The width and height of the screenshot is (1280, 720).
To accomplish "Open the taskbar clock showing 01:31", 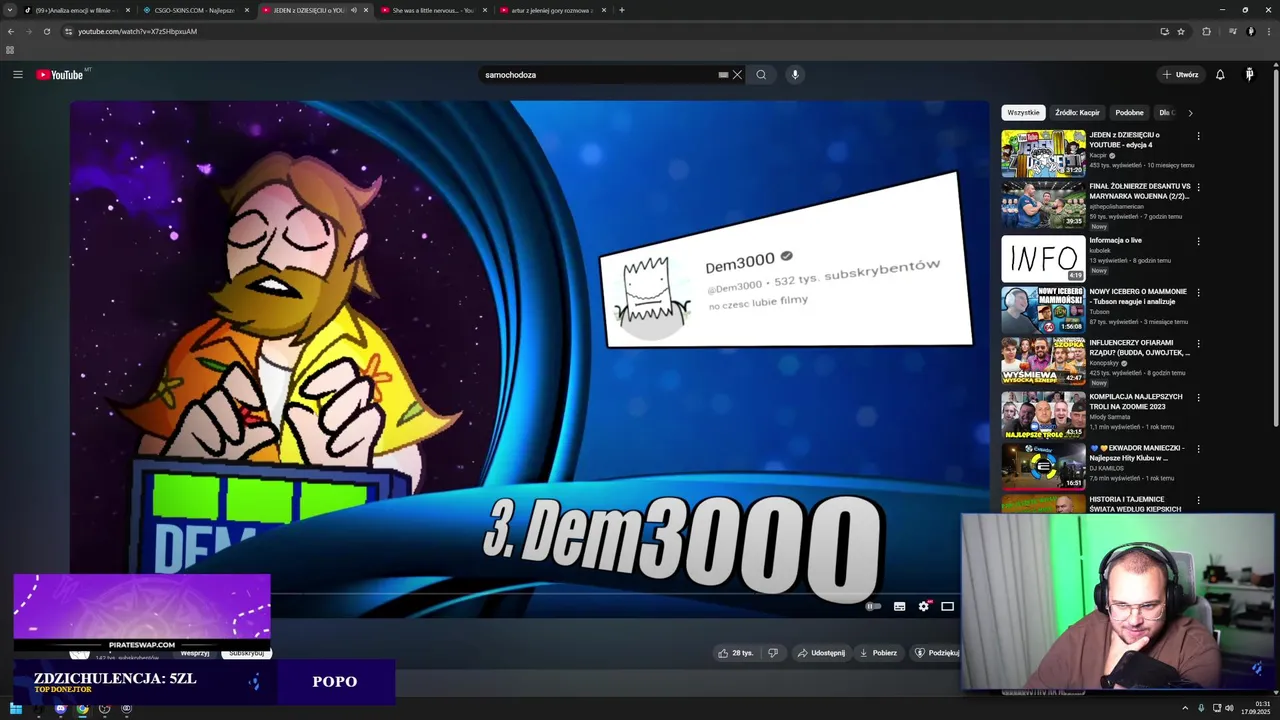I will tap(1256, 708).
